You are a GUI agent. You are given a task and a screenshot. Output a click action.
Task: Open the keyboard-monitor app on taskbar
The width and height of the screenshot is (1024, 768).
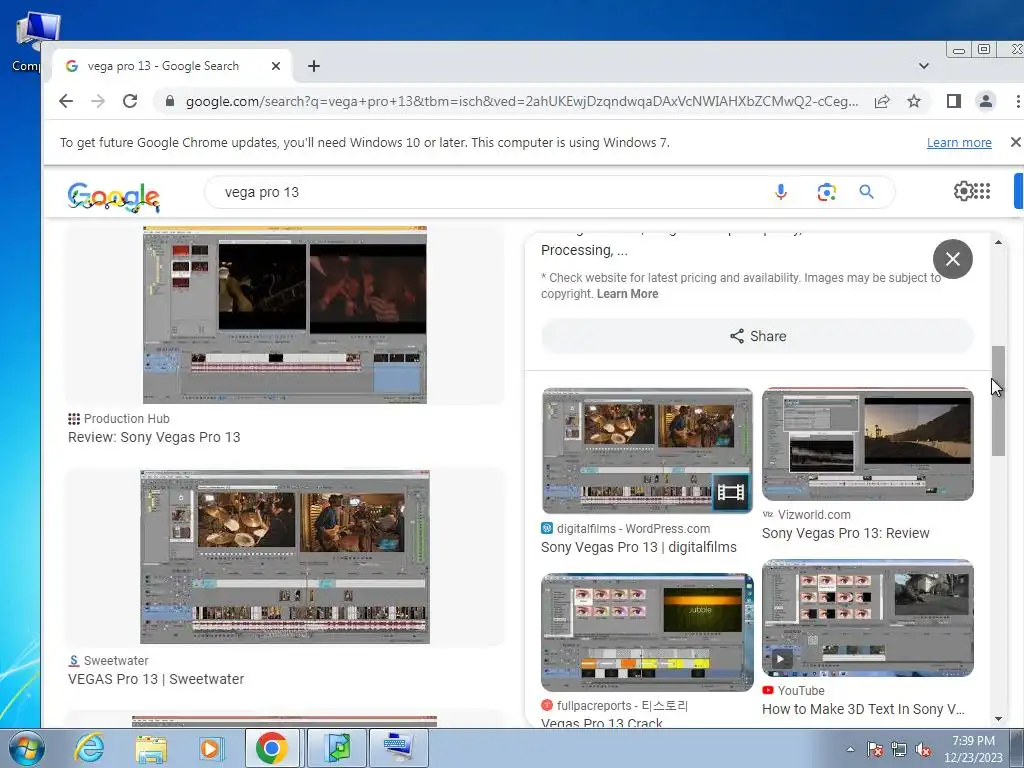click(398, 748)
